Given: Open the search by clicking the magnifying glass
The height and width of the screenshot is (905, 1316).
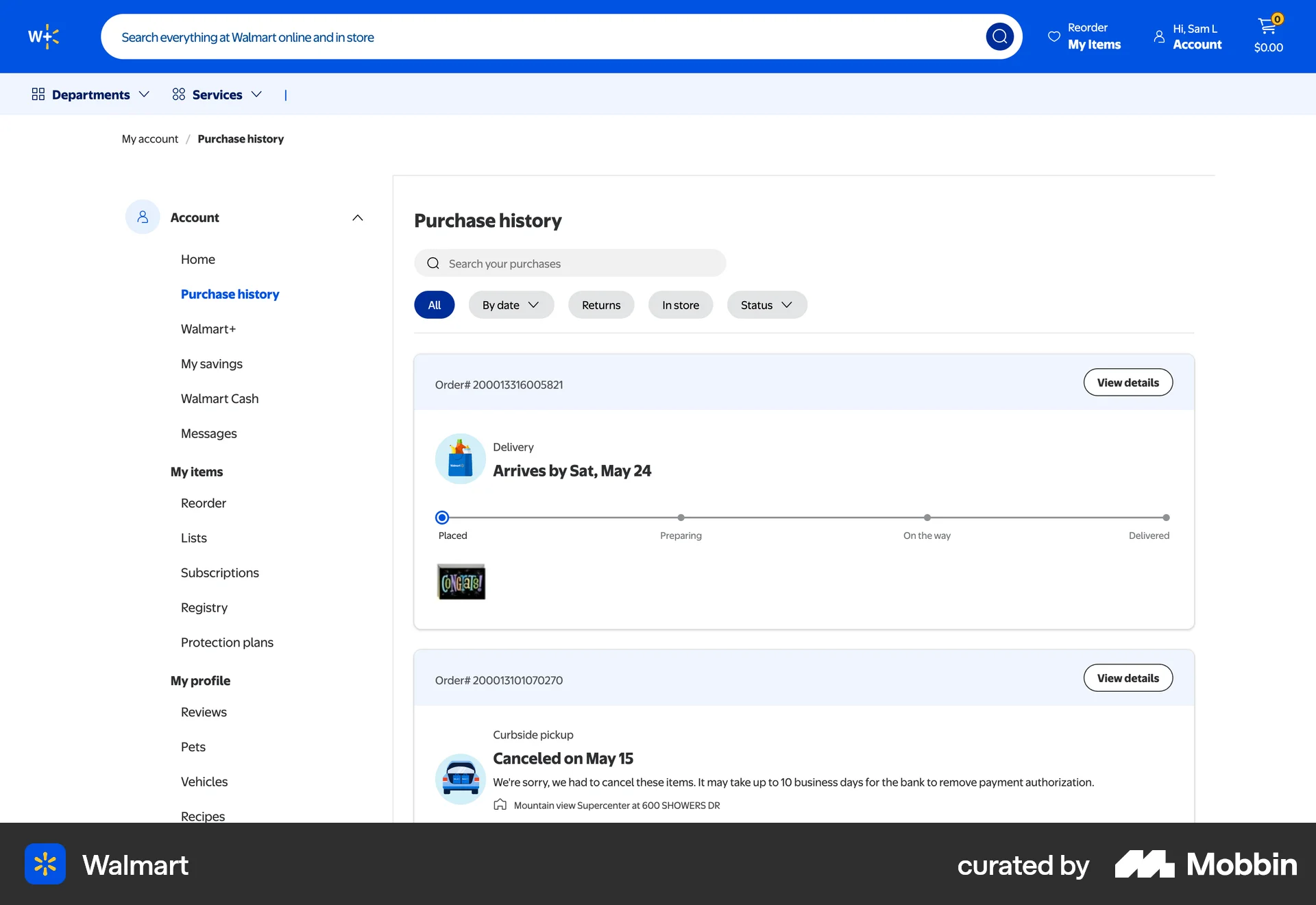Looking at the screenshot, I should pyautogui.click(x=999, y=36).
